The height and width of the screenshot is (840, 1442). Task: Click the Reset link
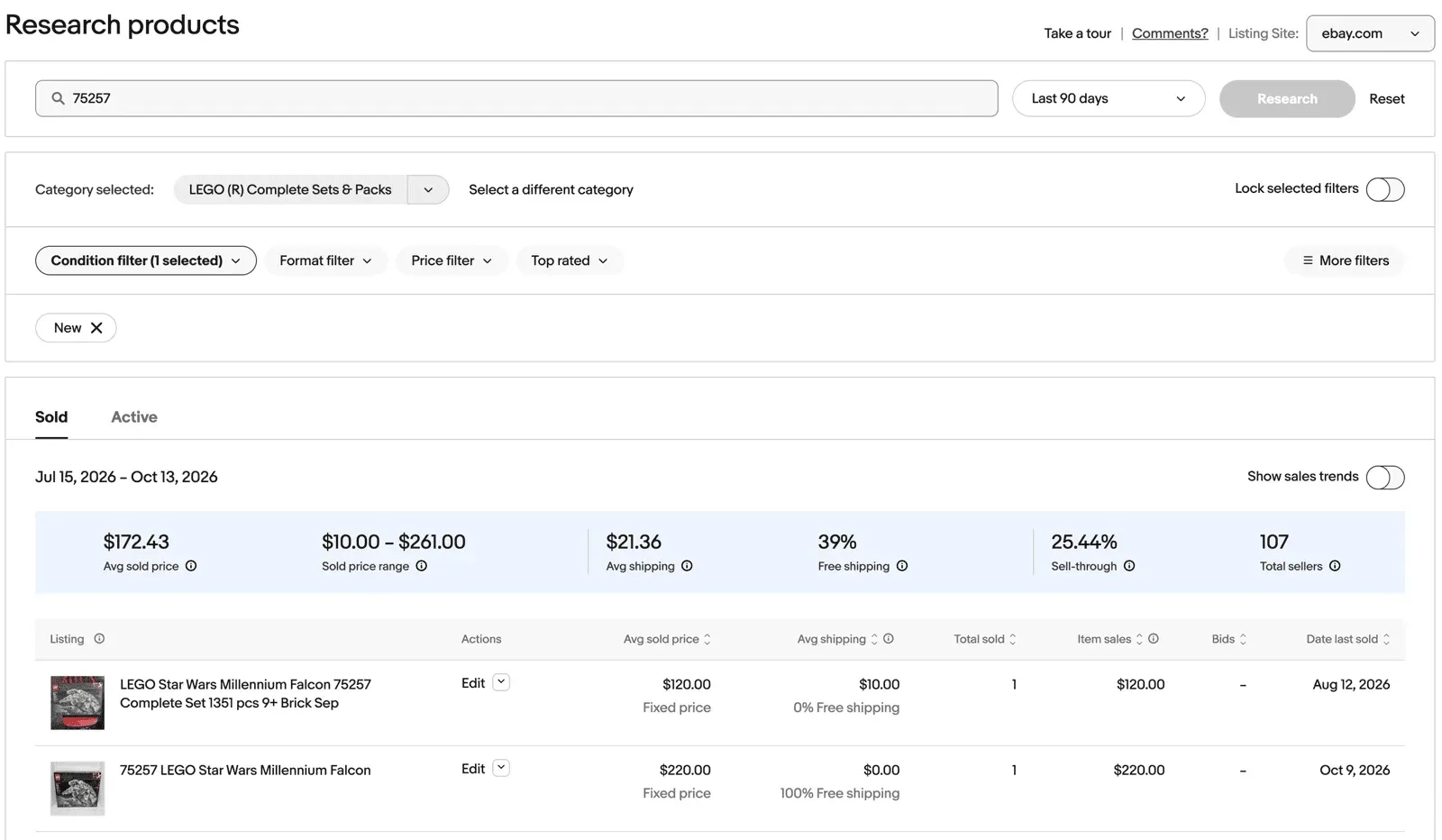click(1387, 98)
